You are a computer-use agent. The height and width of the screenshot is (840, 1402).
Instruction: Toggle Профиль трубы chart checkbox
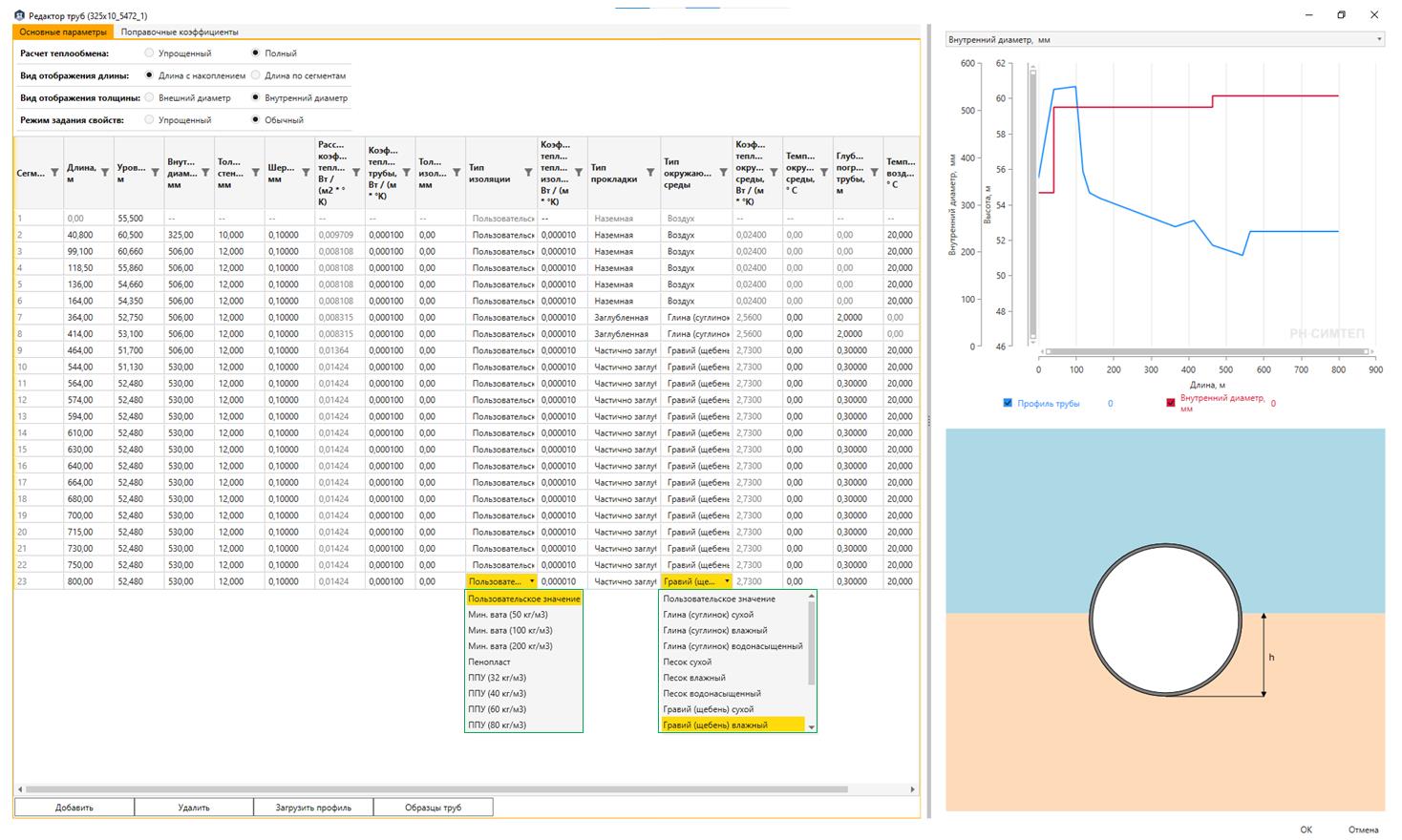[x=1008, y=403]
